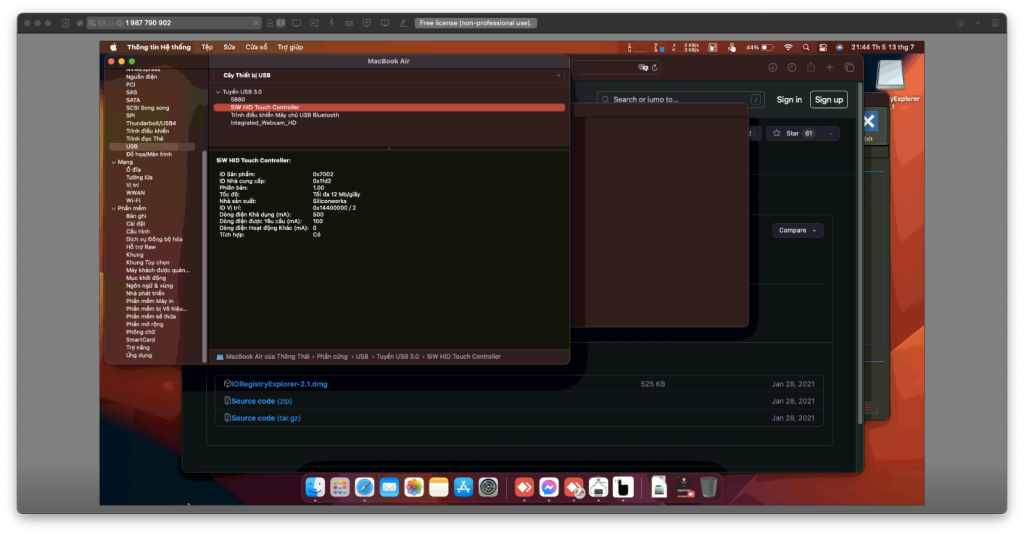Select Trình điều khiển Máy chủ USB Bluetooth
The image size is (1024, 535).
(285, 115)
